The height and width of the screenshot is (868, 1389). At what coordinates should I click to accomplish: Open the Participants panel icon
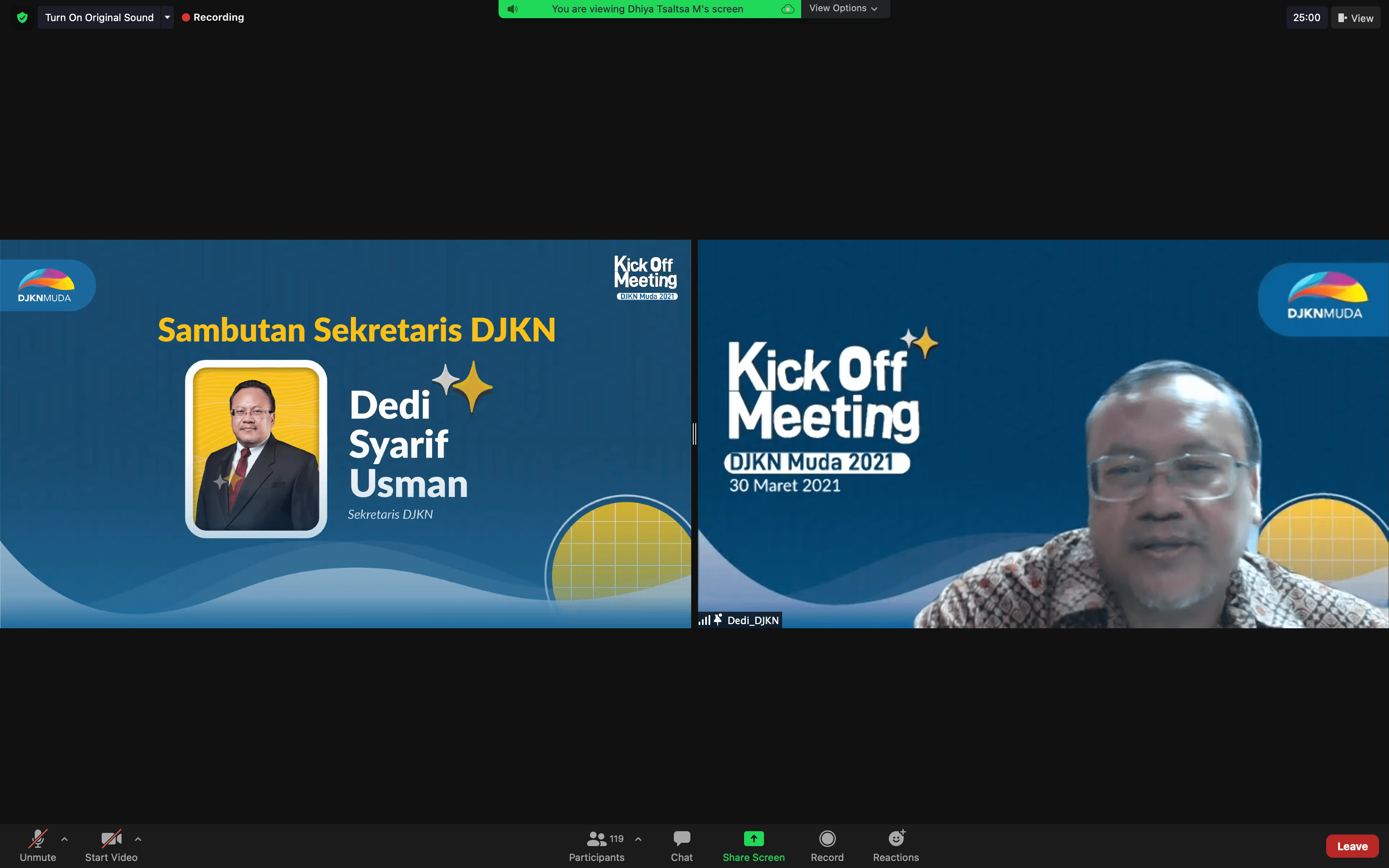[x=597, y=839]
